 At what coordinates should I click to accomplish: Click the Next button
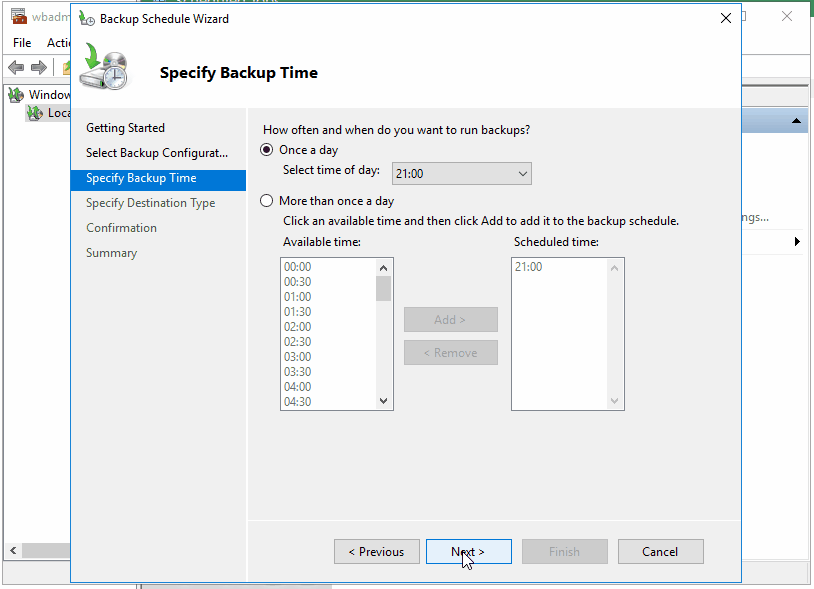[468, 551]
